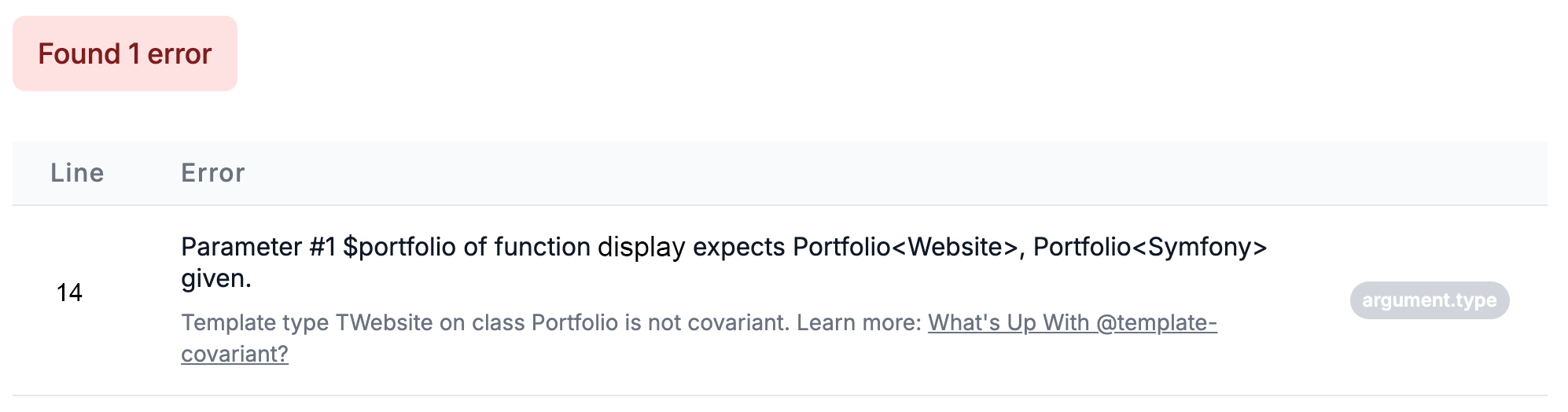
Task: Click the Portfolio<Website> expected type text
Action: click(x=908, y=247)
